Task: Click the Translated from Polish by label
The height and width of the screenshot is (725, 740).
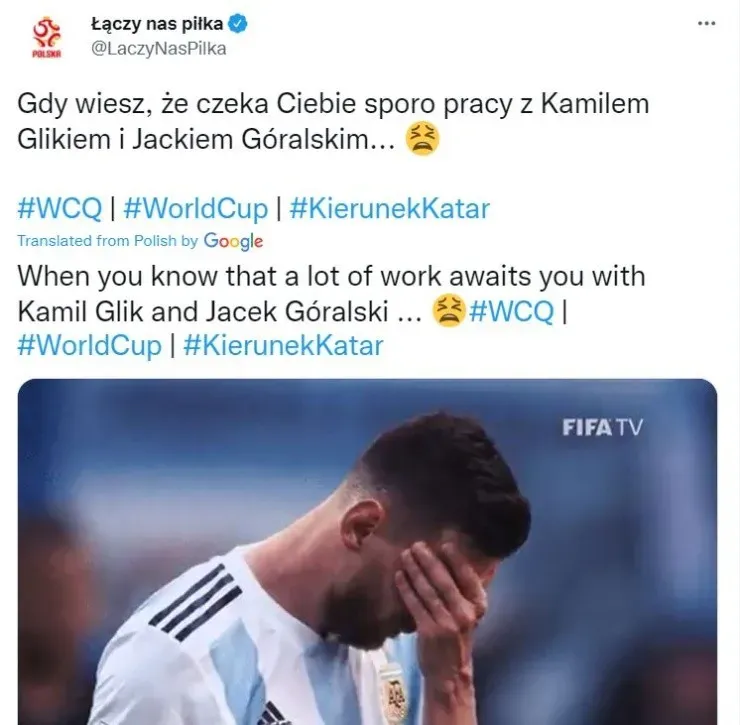Action: (x=108, y=241)
